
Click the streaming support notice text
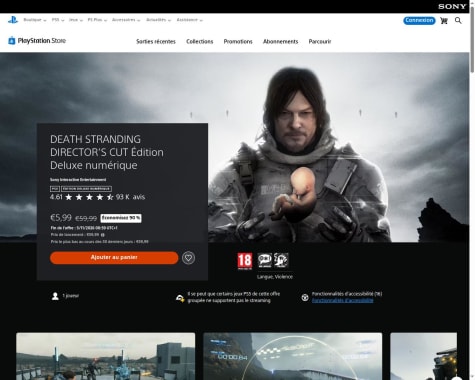[x=234, y=297]
